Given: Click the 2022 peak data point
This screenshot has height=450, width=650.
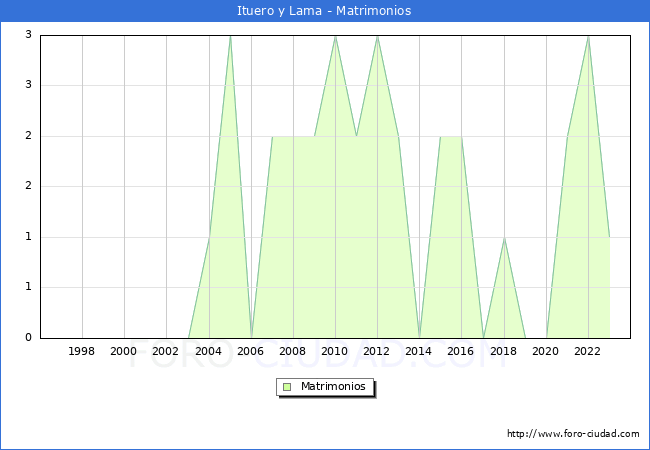Looking at the screenshot, I should (588, 36).
